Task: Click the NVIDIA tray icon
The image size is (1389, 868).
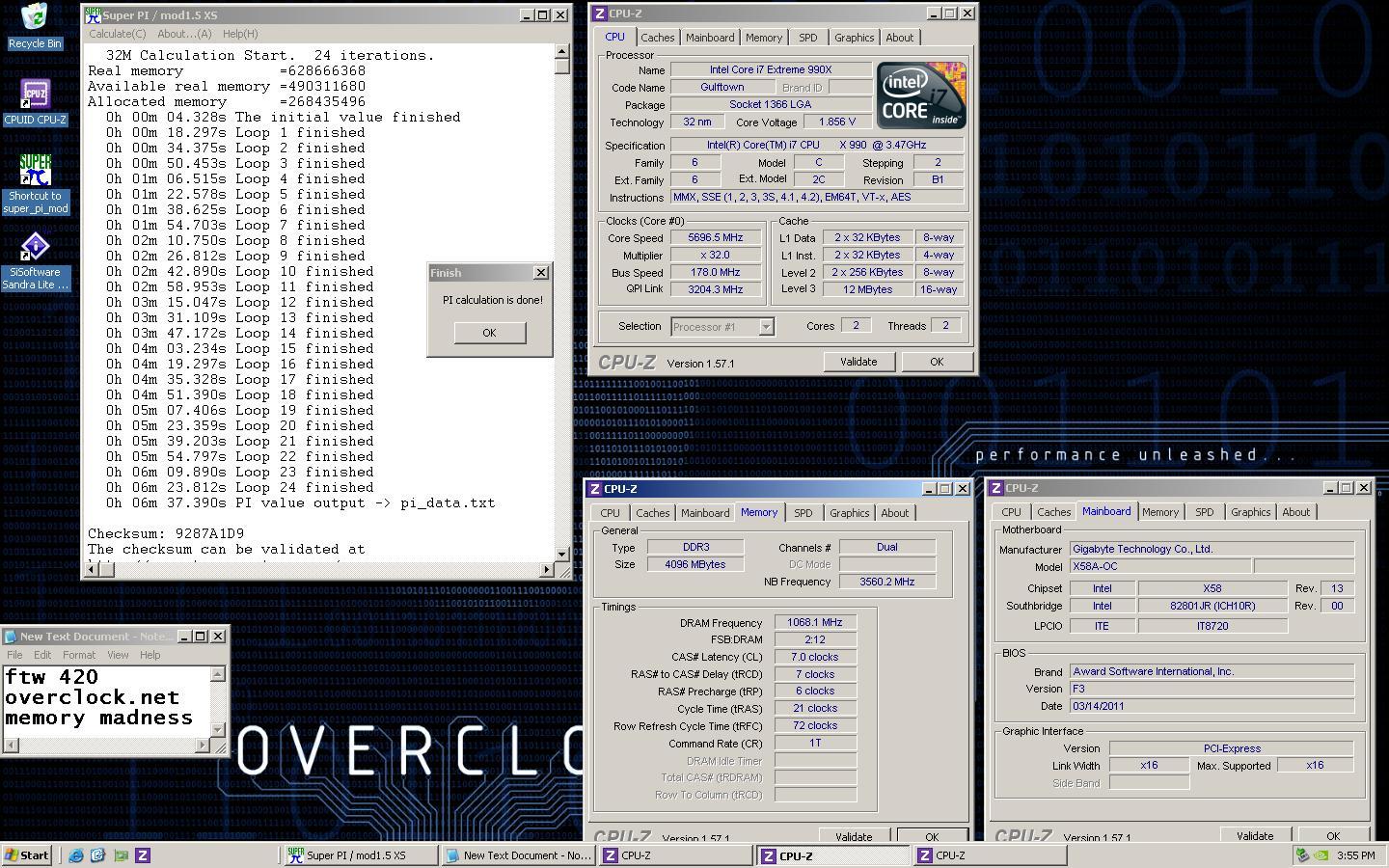Action: pos(1322,855)
